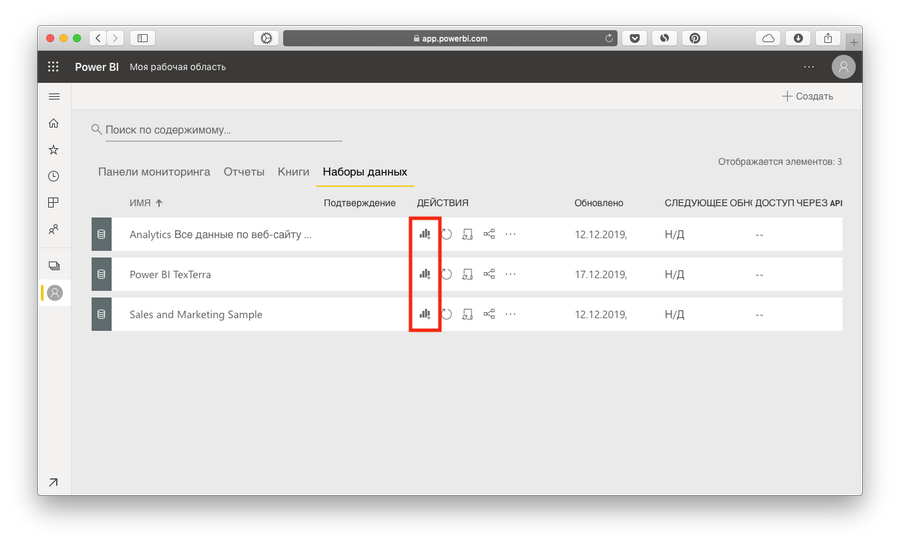900x545 pixels.
Task: Click the Создать button
Action: pos(807,96)
